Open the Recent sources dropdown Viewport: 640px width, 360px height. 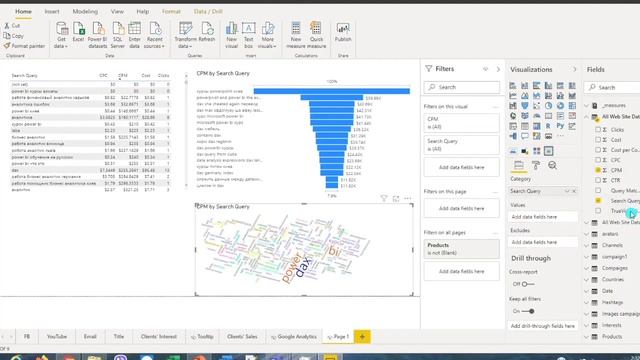point(155,35)
